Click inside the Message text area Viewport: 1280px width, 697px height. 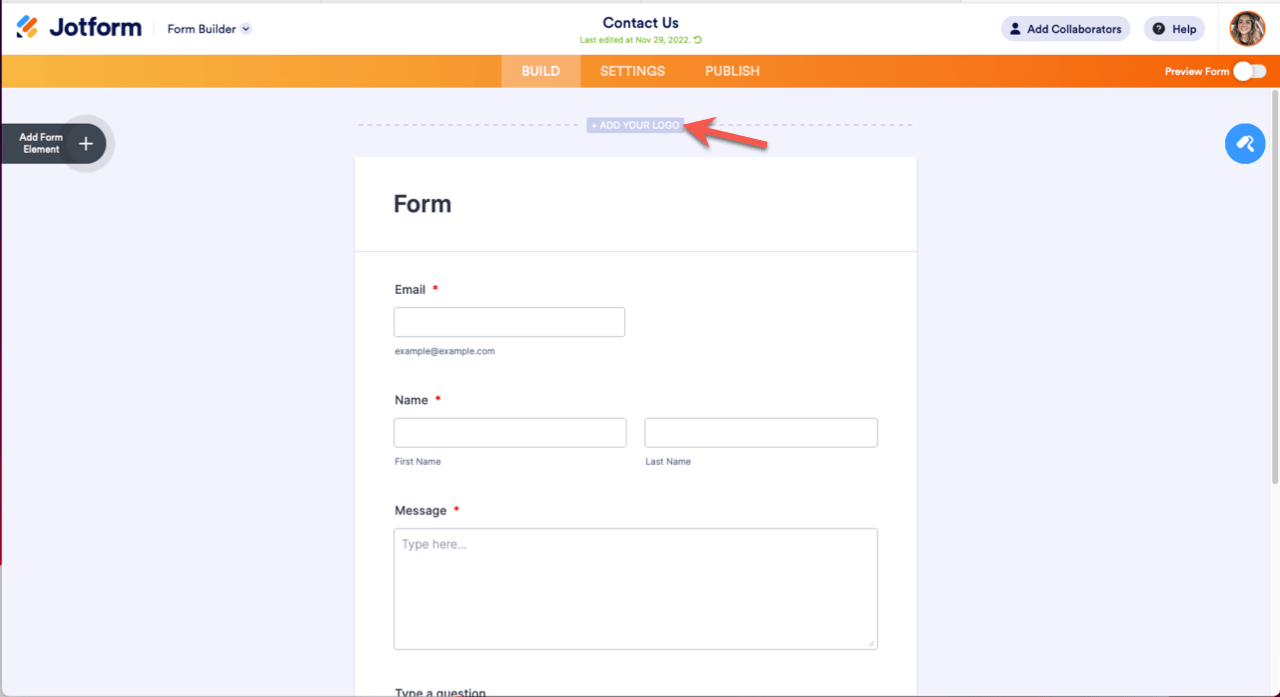(x=636, y=589)
